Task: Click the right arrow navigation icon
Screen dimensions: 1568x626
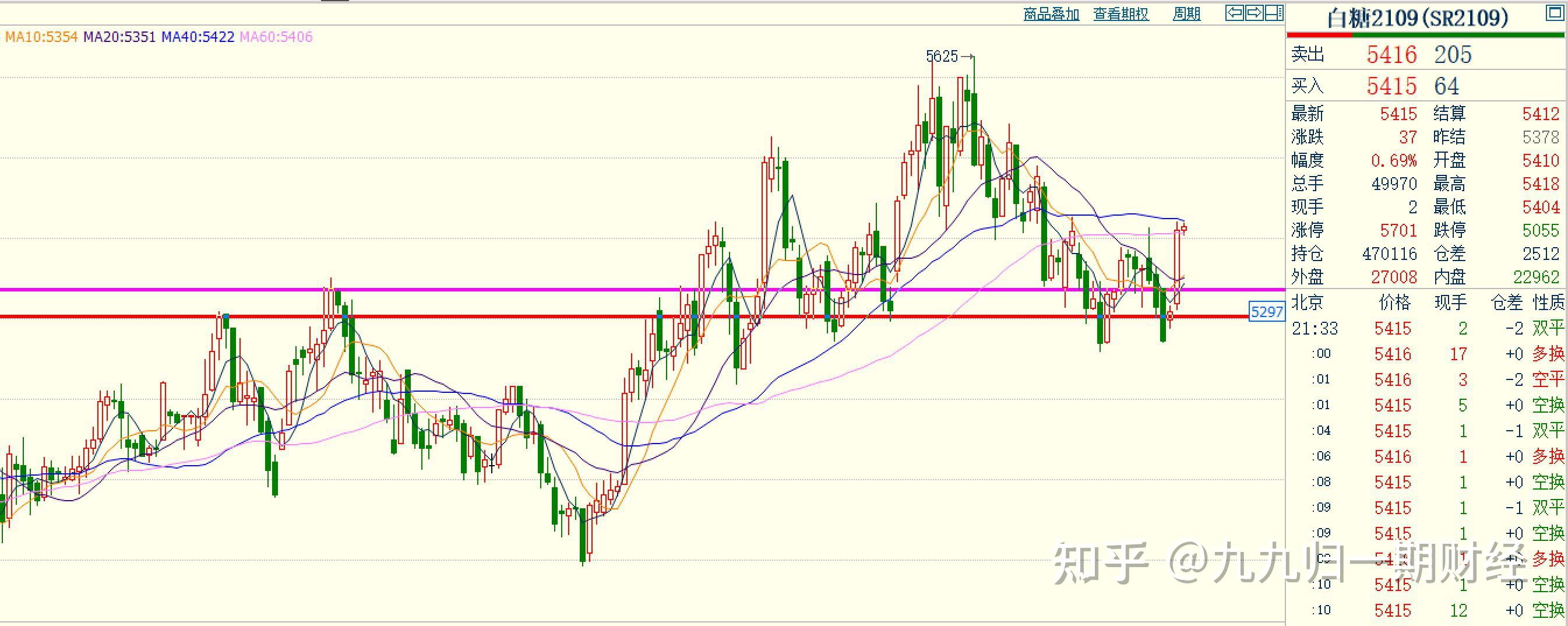Action: 1255,13
